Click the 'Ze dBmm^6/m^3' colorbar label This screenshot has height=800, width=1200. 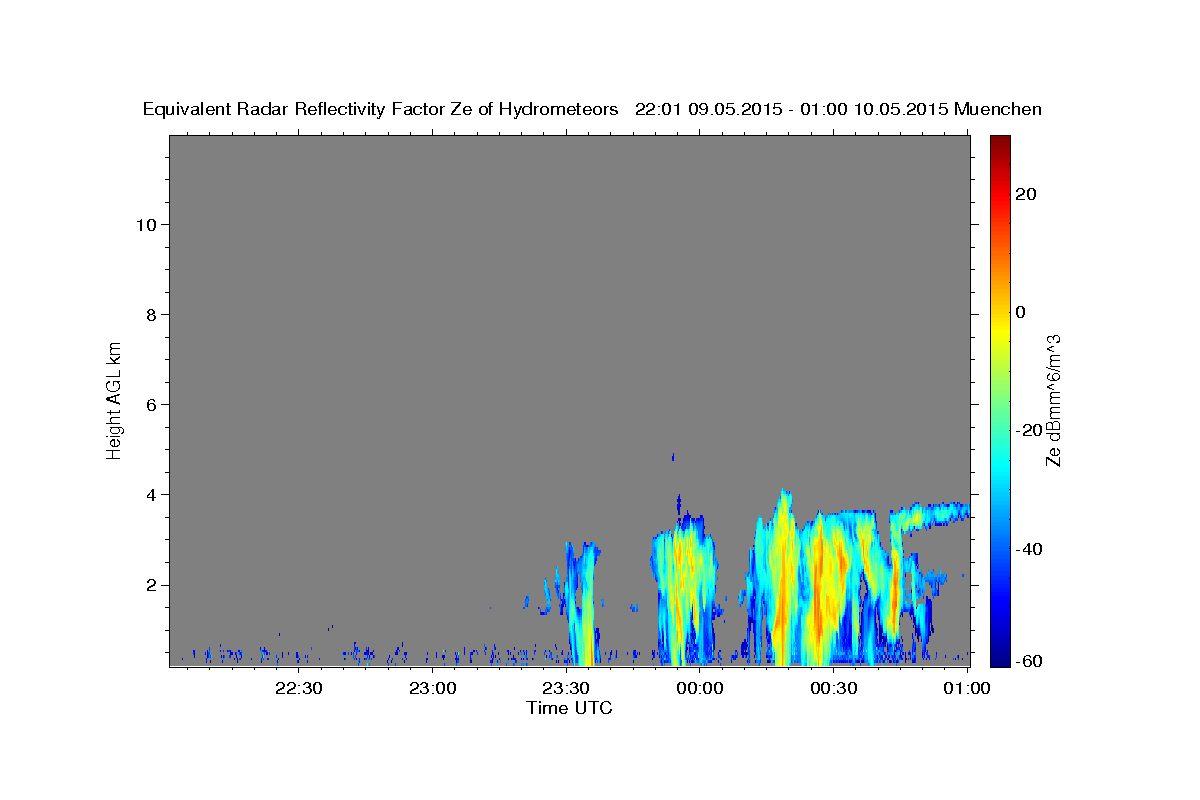[1052, 400]
